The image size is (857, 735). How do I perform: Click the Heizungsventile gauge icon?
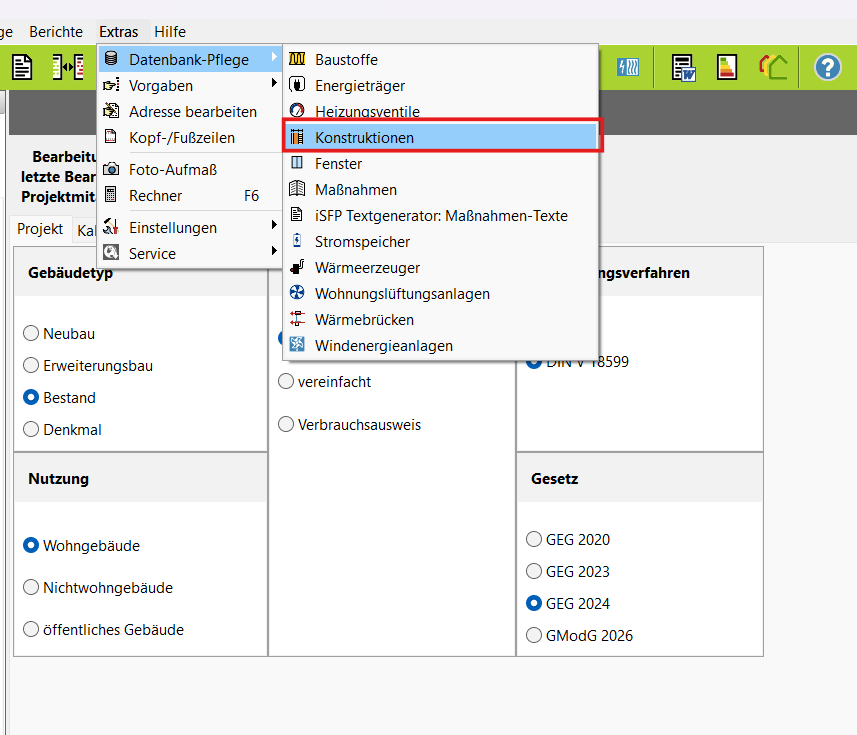(297, 110)
